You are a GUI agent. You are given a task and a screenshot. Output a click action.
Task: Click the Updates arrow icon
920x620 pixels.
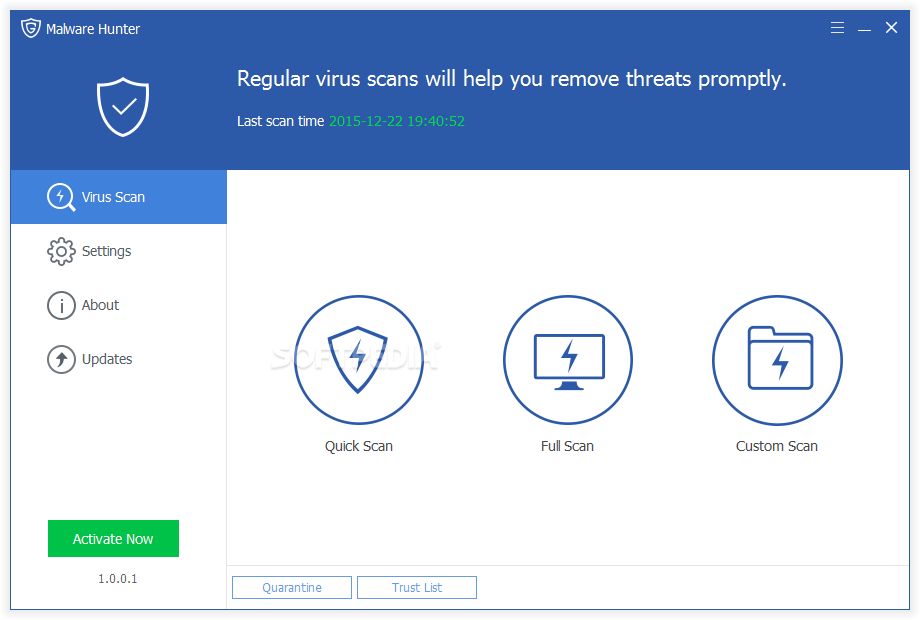pos(61,360)
